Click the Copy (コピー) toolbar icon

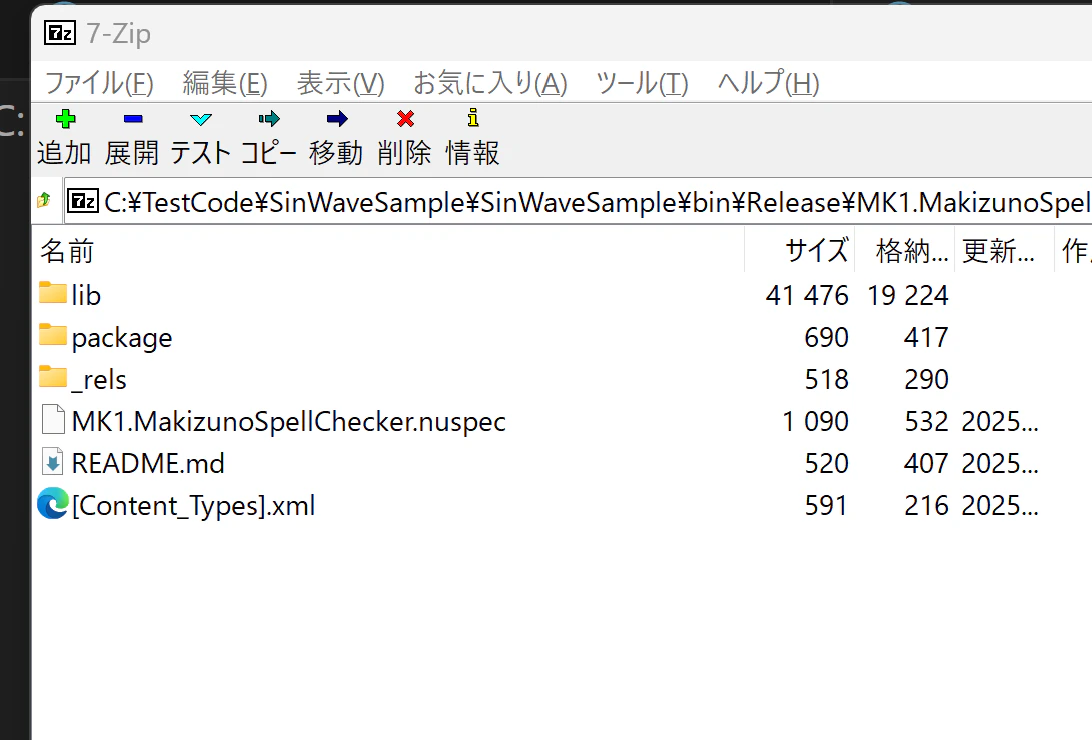pos(269,119)
